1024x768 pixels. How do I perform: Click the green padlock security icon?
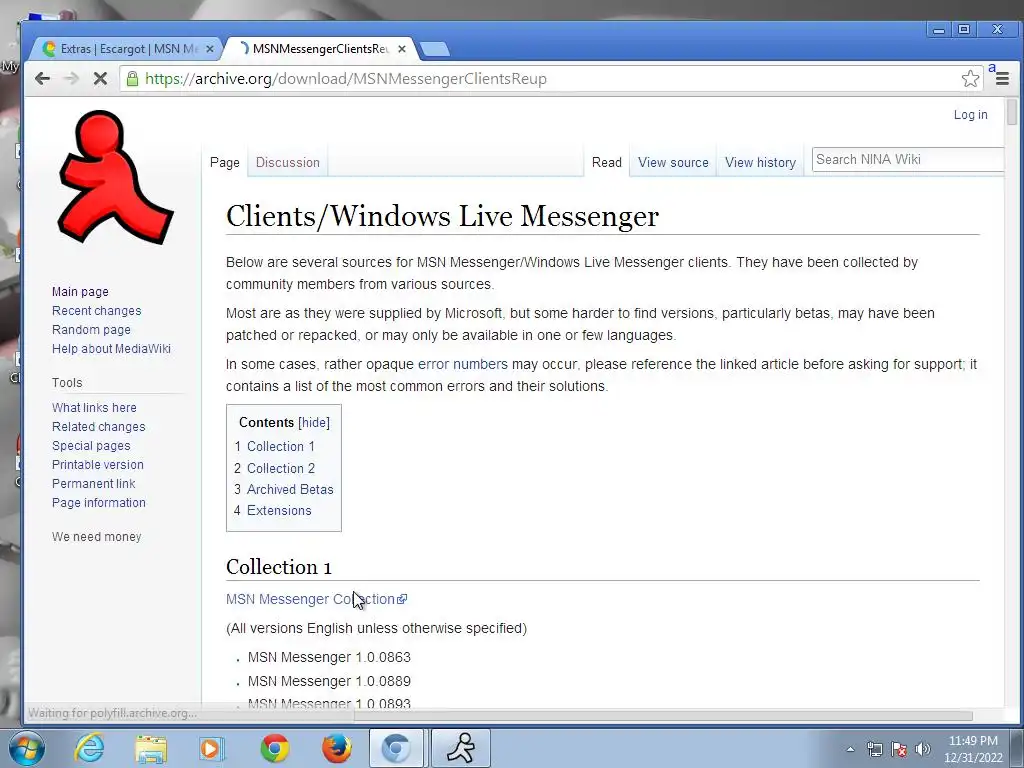(x=133, y=79)
